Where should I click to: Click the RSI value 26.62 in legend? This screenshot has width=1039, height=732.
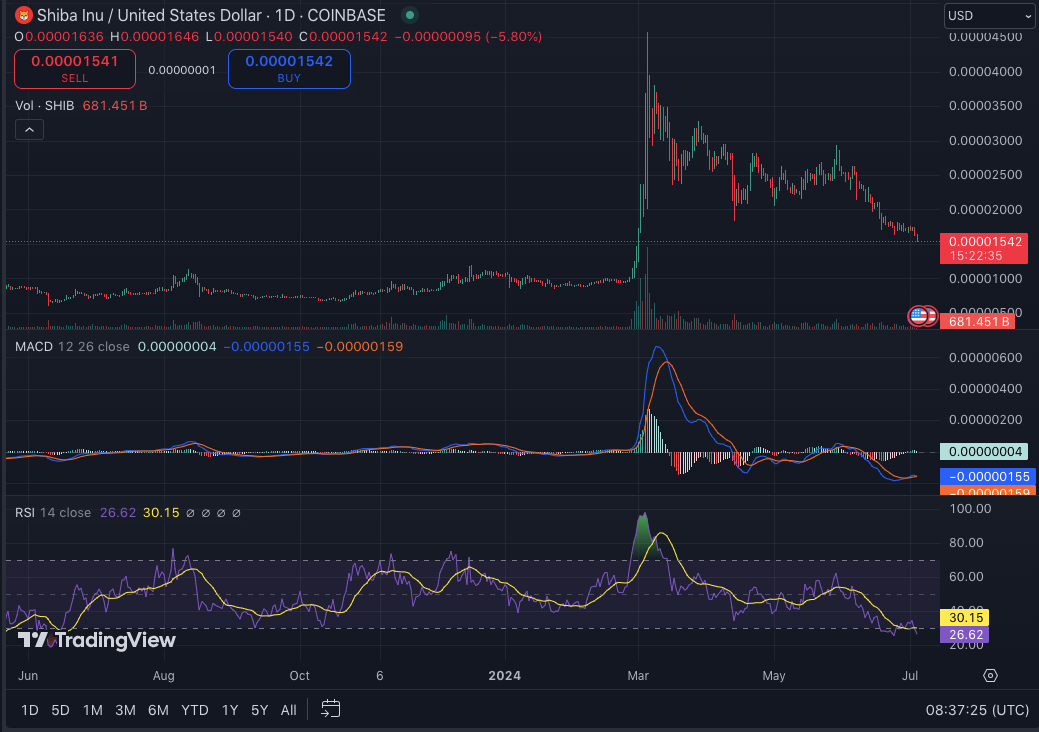[118, 513]
